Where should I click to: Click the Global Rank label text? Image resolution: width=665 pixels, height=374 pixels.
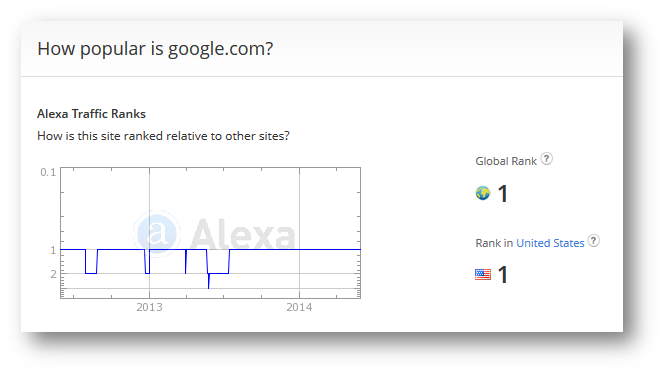[506, 161]
